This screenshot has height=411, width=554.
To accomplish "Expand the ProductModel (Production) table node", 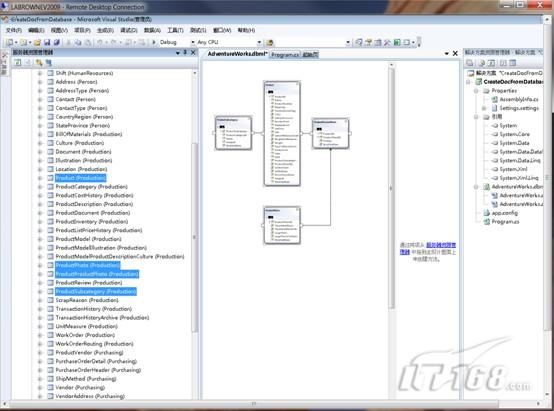I will point(40,239).
